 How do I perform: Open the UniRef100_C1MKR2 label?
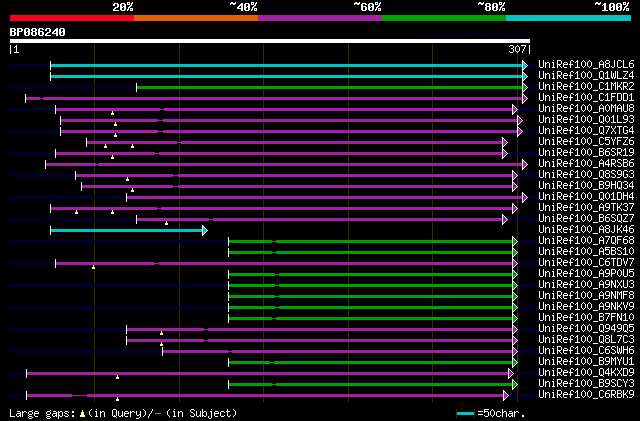click(x=586, y=86)
